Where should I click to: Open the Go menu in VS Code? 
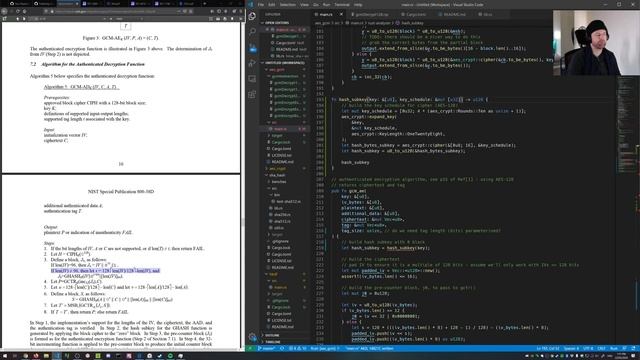(316, 4)
